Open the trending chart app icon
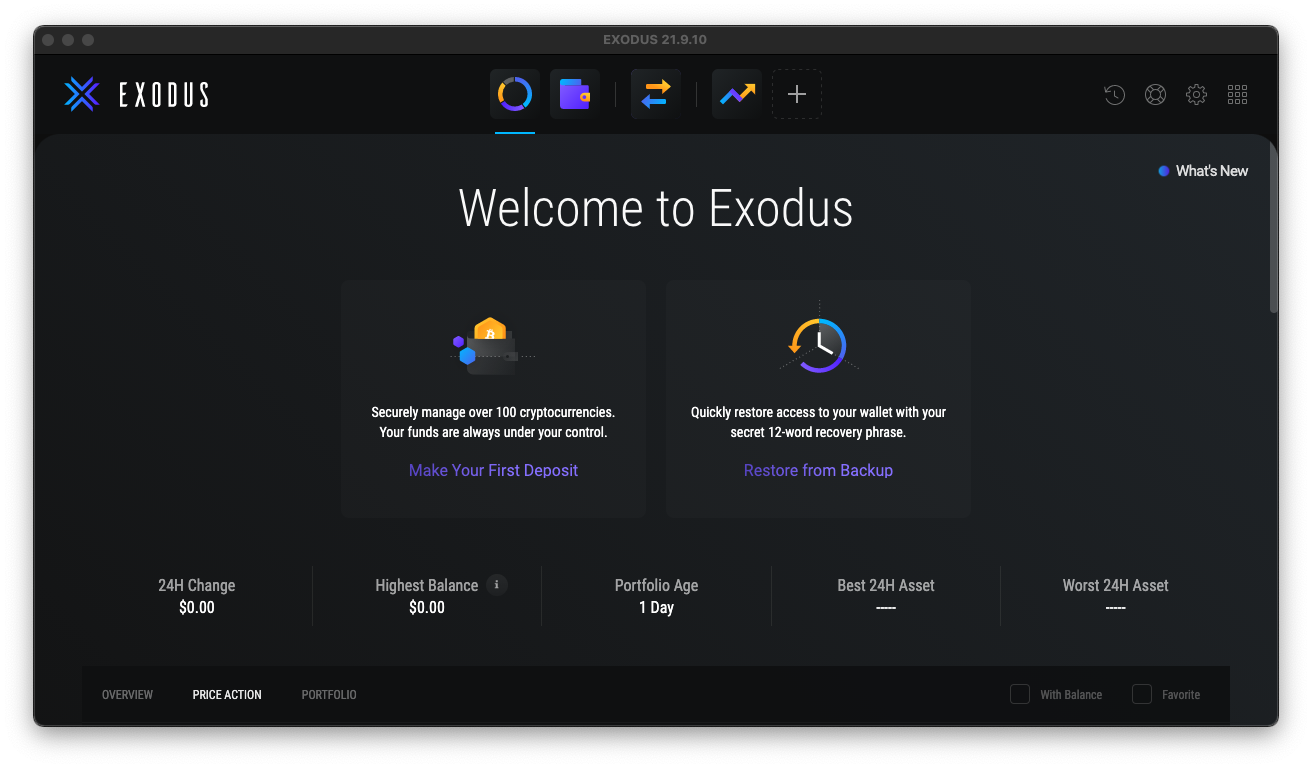The image size is (1312, 768). click(737, 94)
